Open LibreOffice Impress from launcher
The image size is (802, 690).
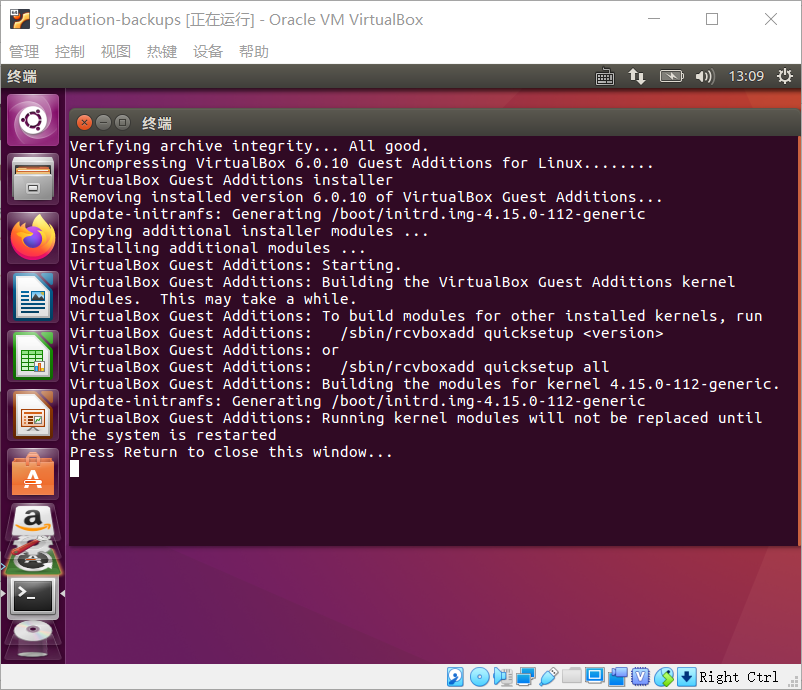(33, 415)
